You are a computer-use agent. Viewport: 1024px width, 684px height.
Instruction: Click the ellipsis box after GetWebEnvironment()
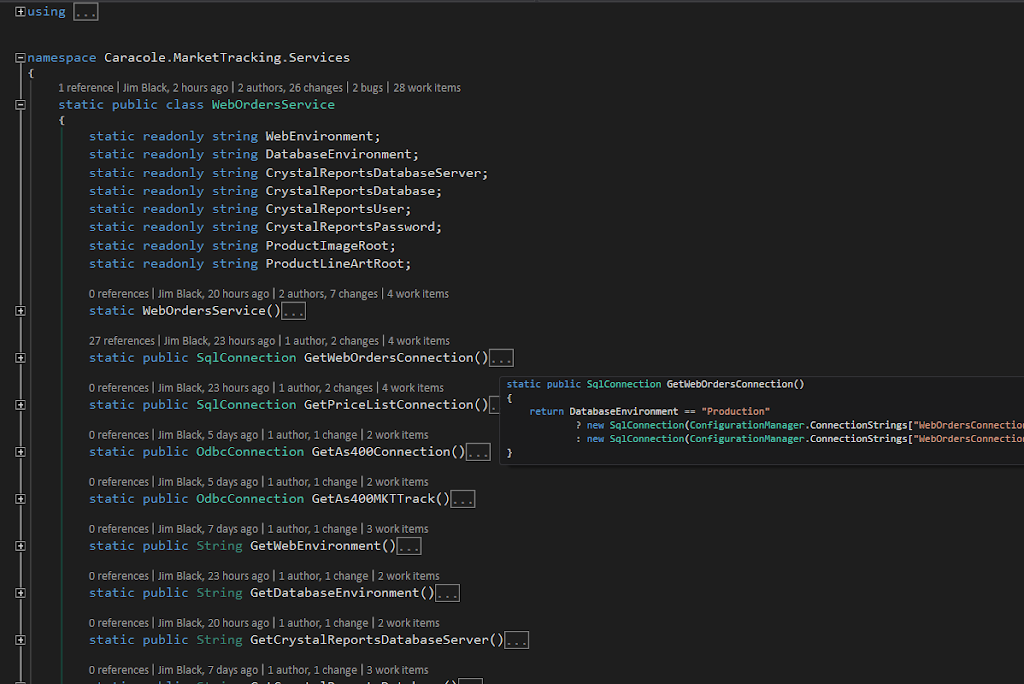tap(409, 546)
